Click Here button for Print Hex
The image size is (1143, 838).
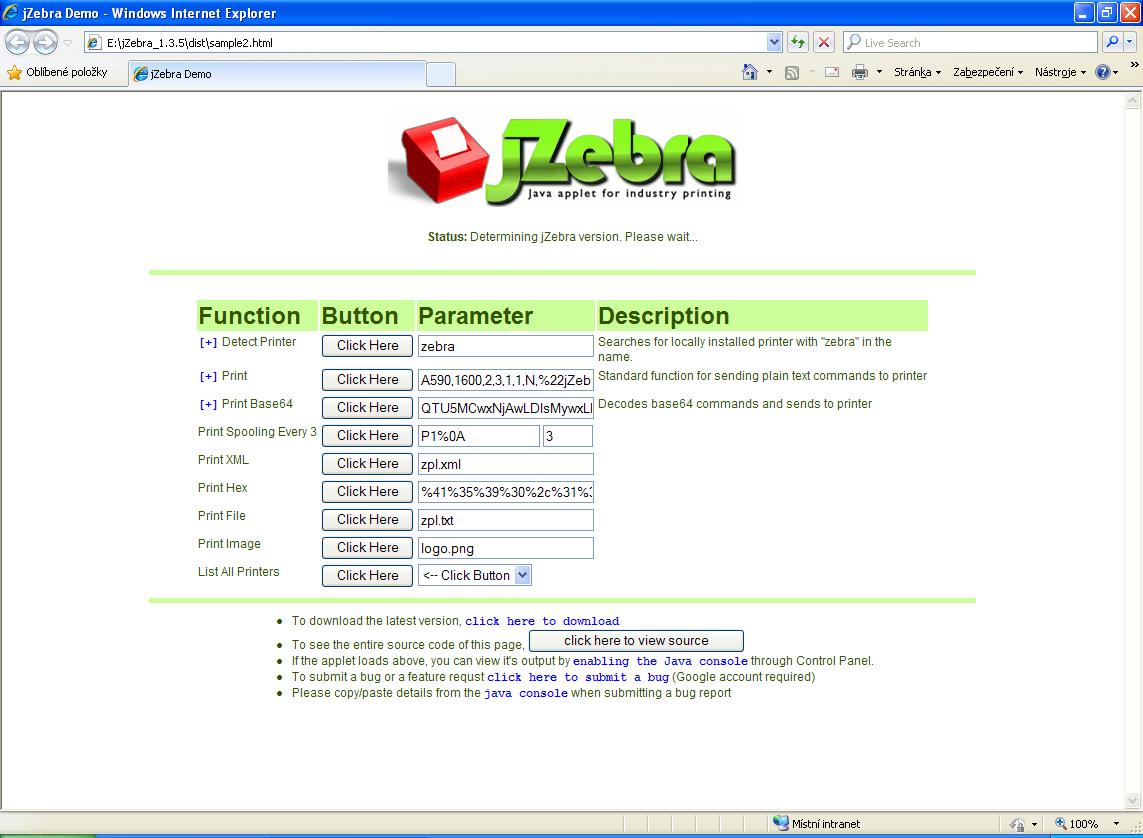367,491
